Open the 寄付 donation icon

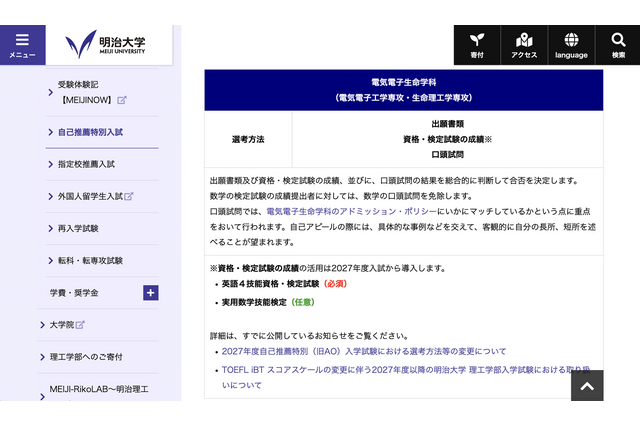coord(477,45)
